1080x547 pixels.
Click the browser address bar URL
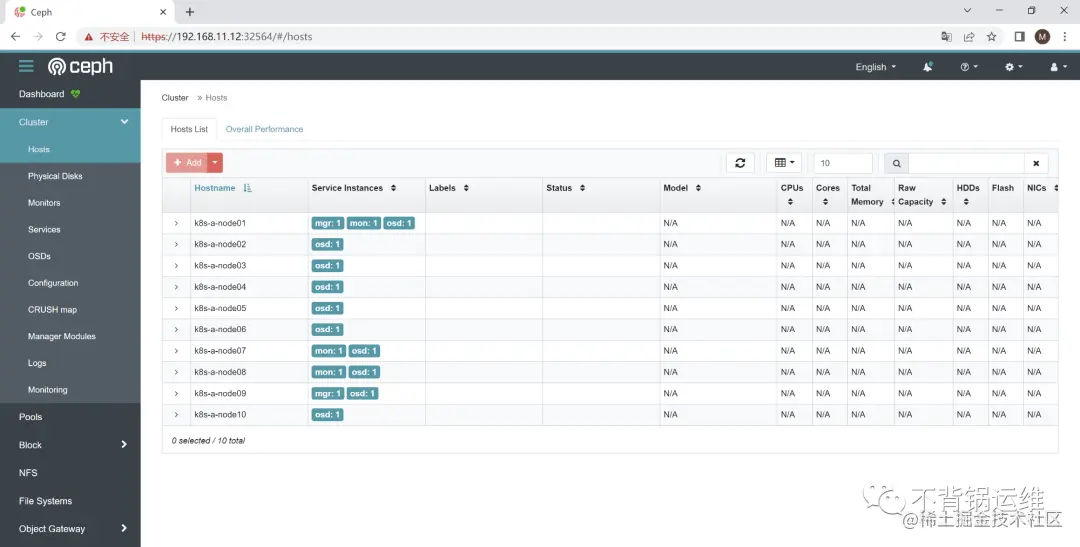(227, 37)
